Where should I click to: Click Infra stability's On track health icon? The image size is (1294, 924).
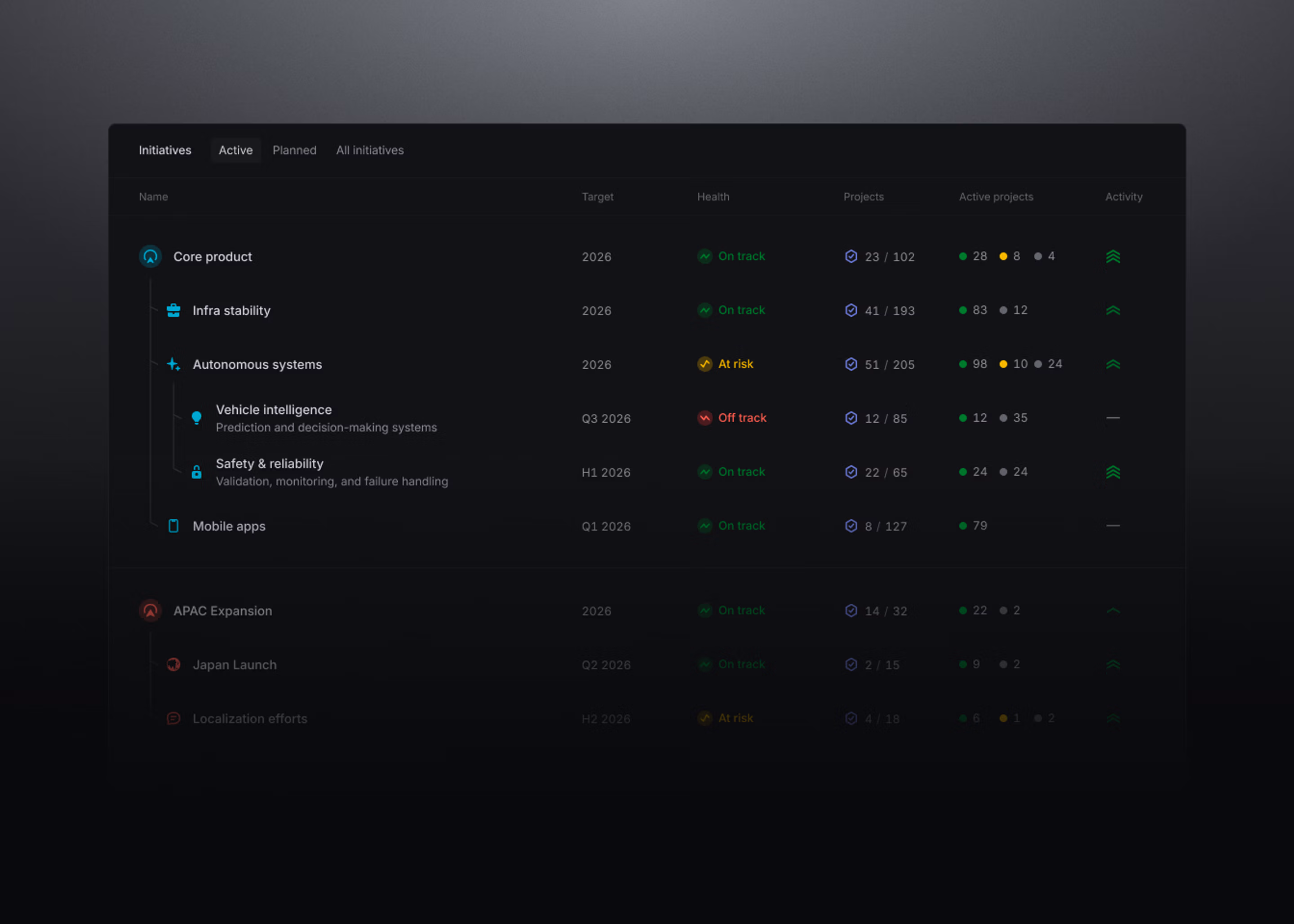pos(705,310)
